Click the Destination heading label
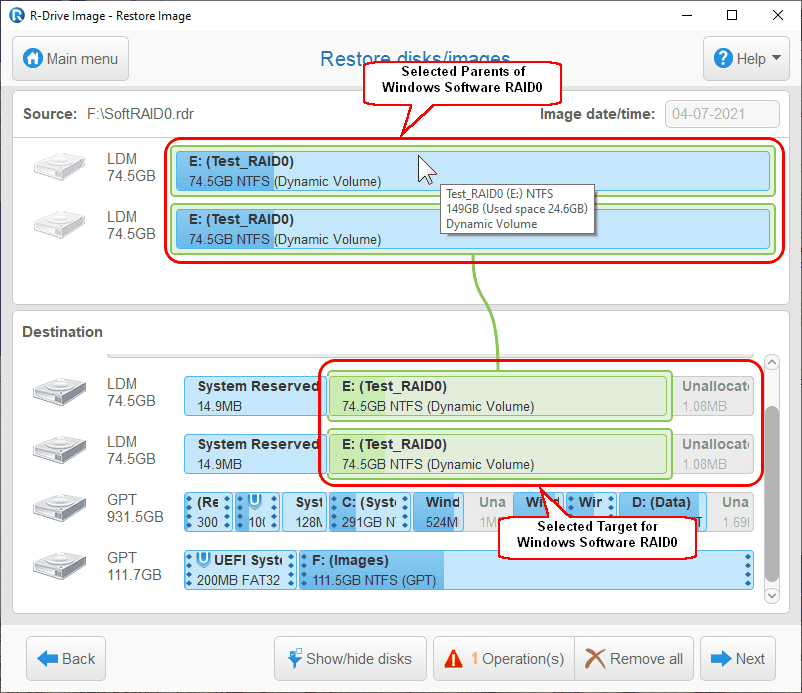 [62, 332]
